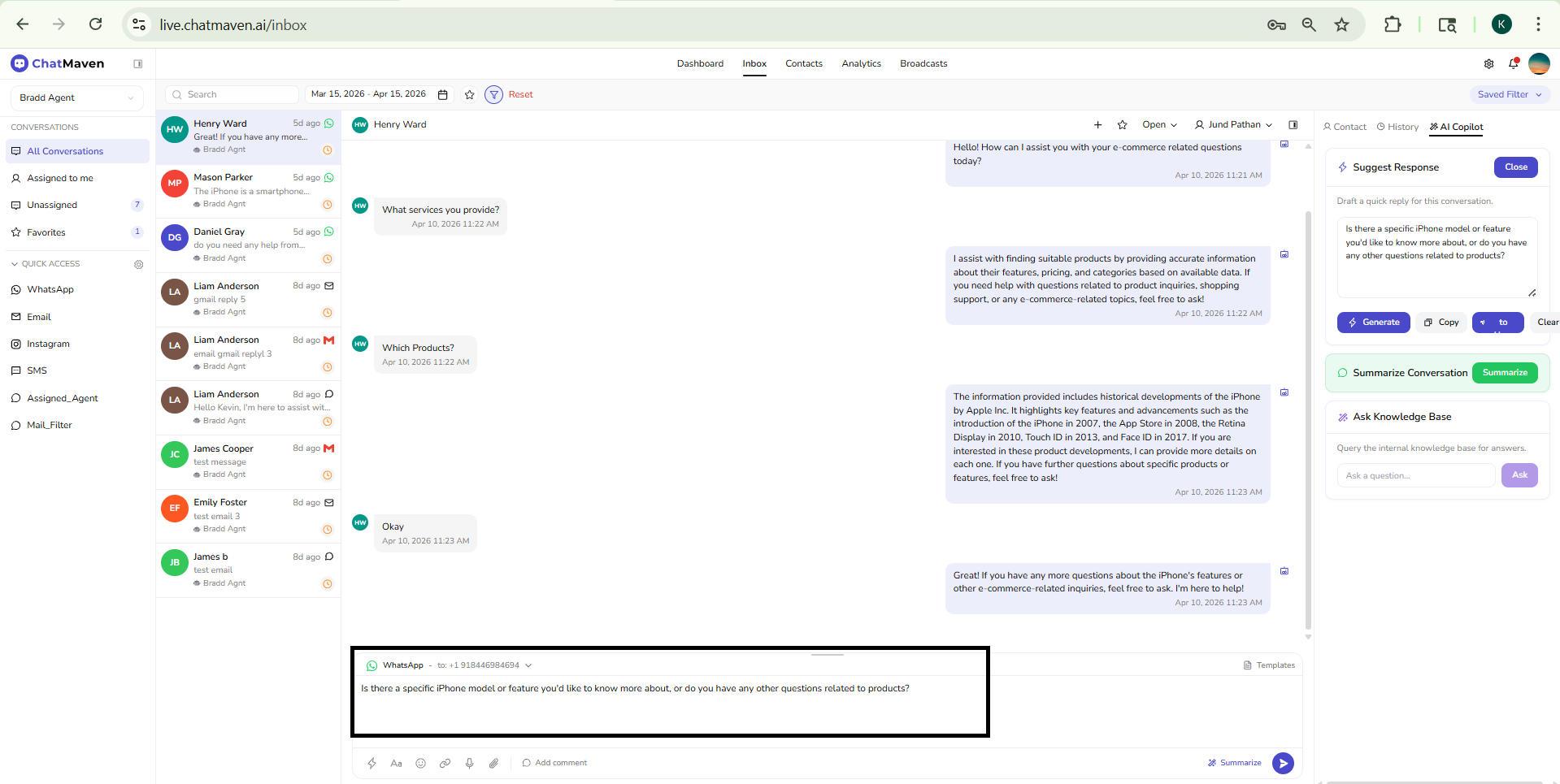Click the insert link icon in composer

point(445,763)
